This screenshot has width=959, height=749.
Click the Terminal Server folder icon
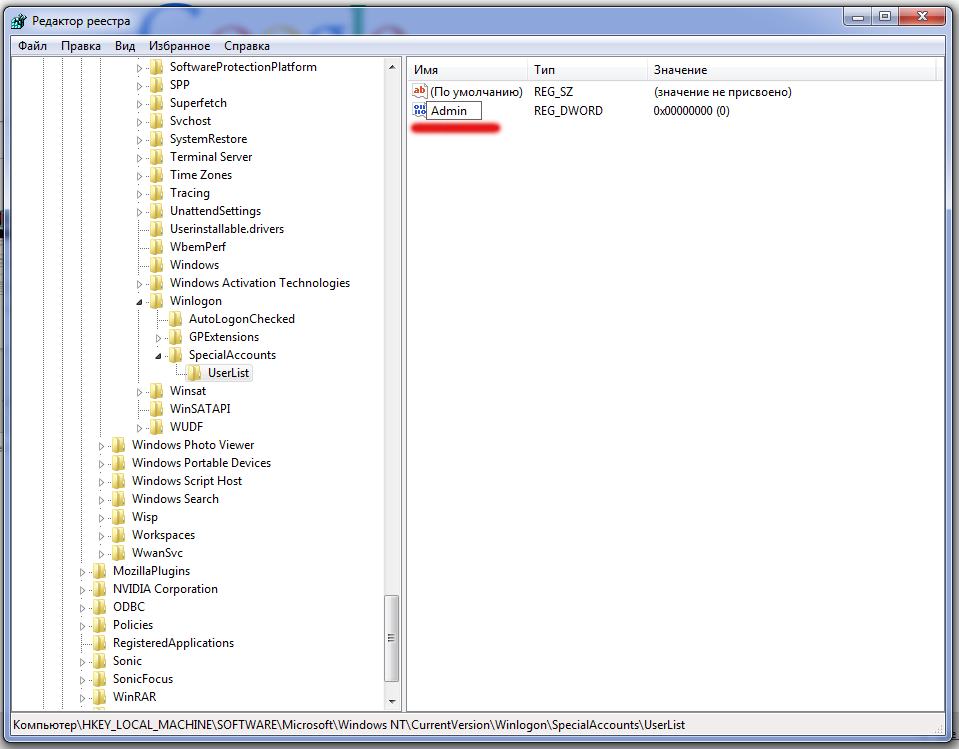(x=157, y=157)
